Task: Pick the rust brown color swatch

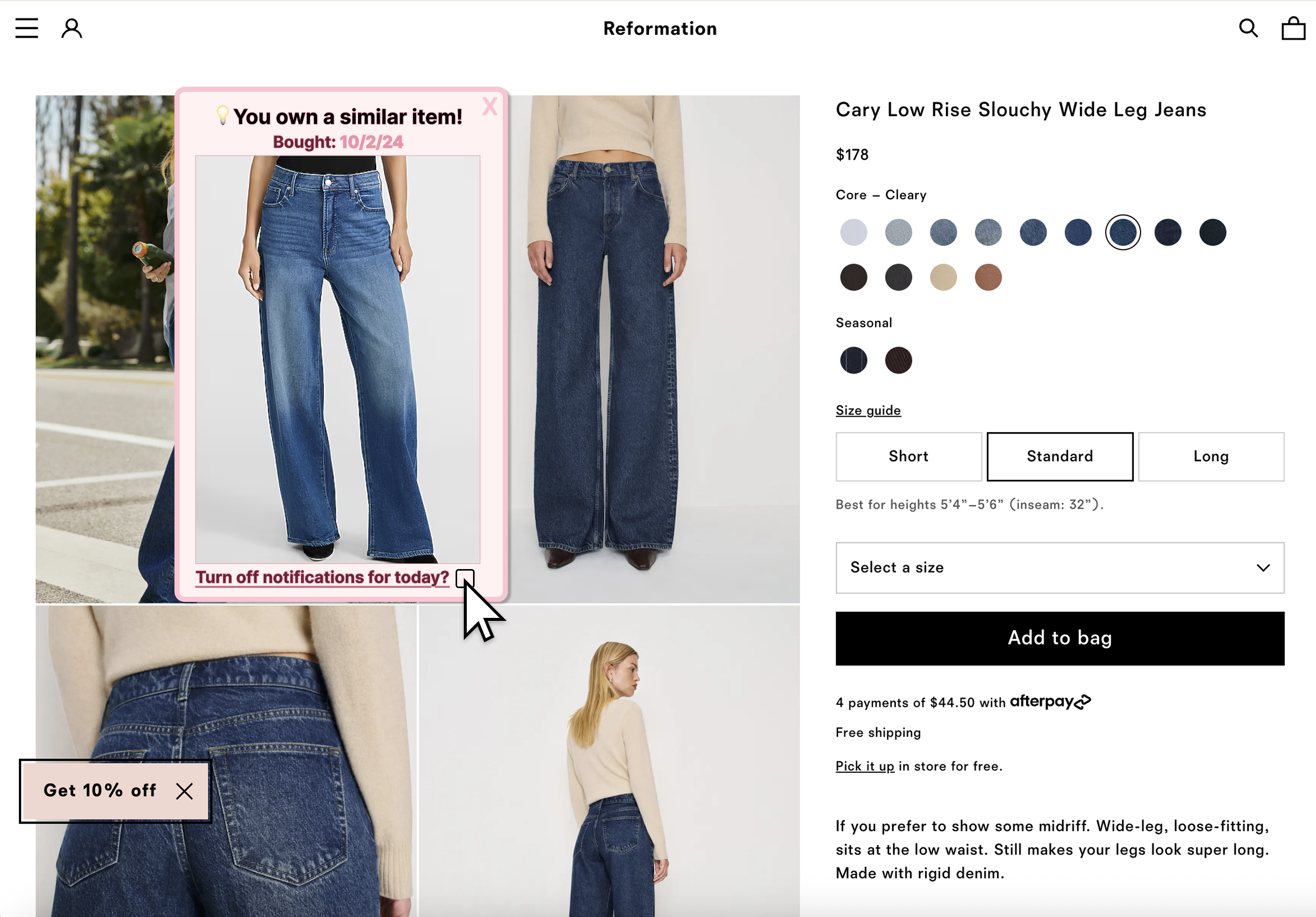Action: click(988, 278)
